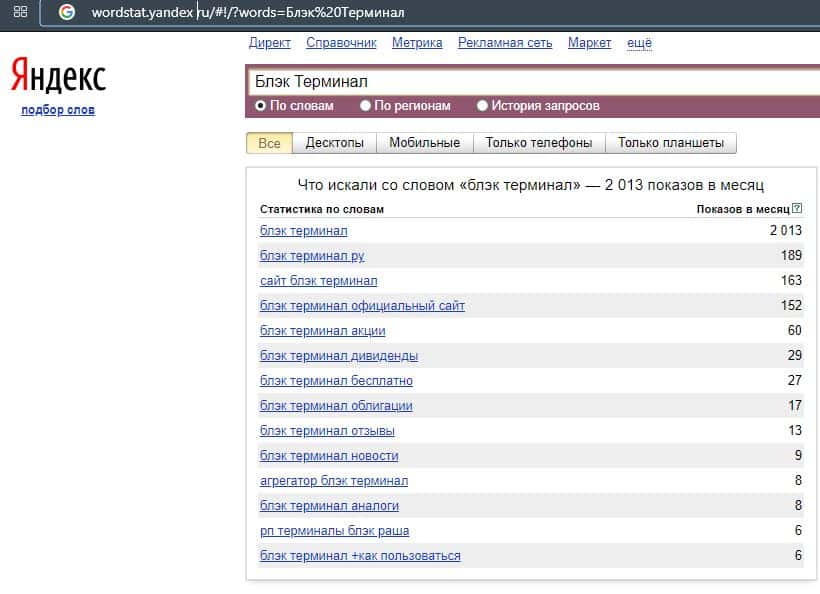
Task: Click the 27 impressions value
Action: click(794, 380)
